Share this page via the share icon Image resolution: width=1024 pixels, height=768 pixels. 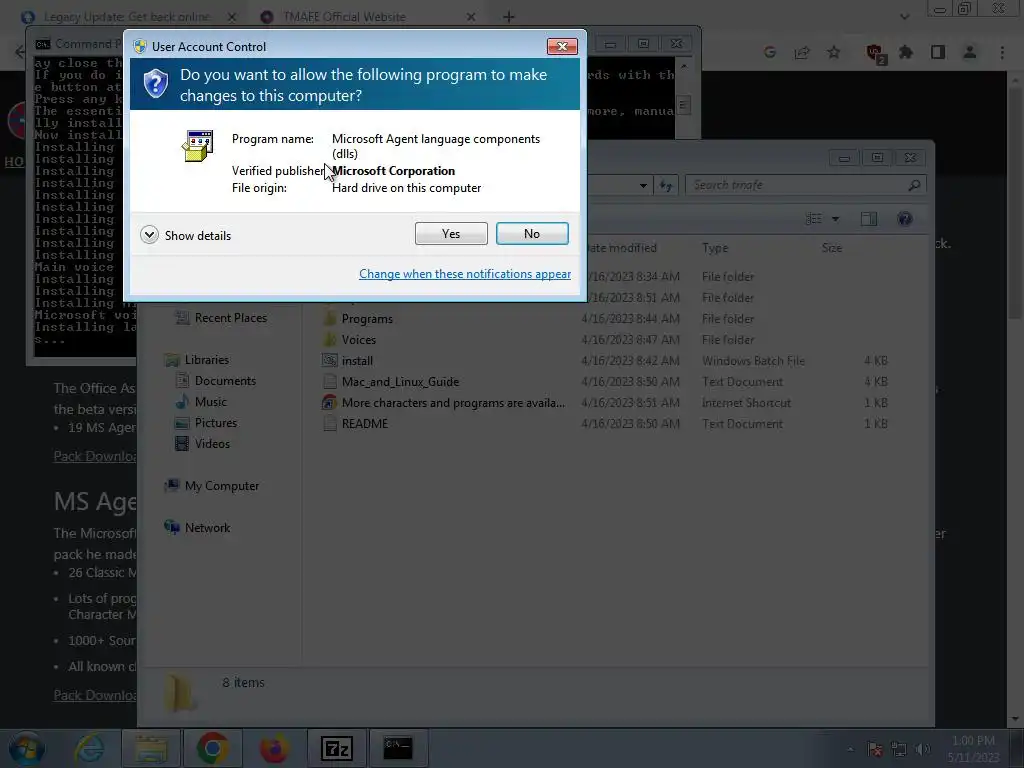tap(802, 52)
